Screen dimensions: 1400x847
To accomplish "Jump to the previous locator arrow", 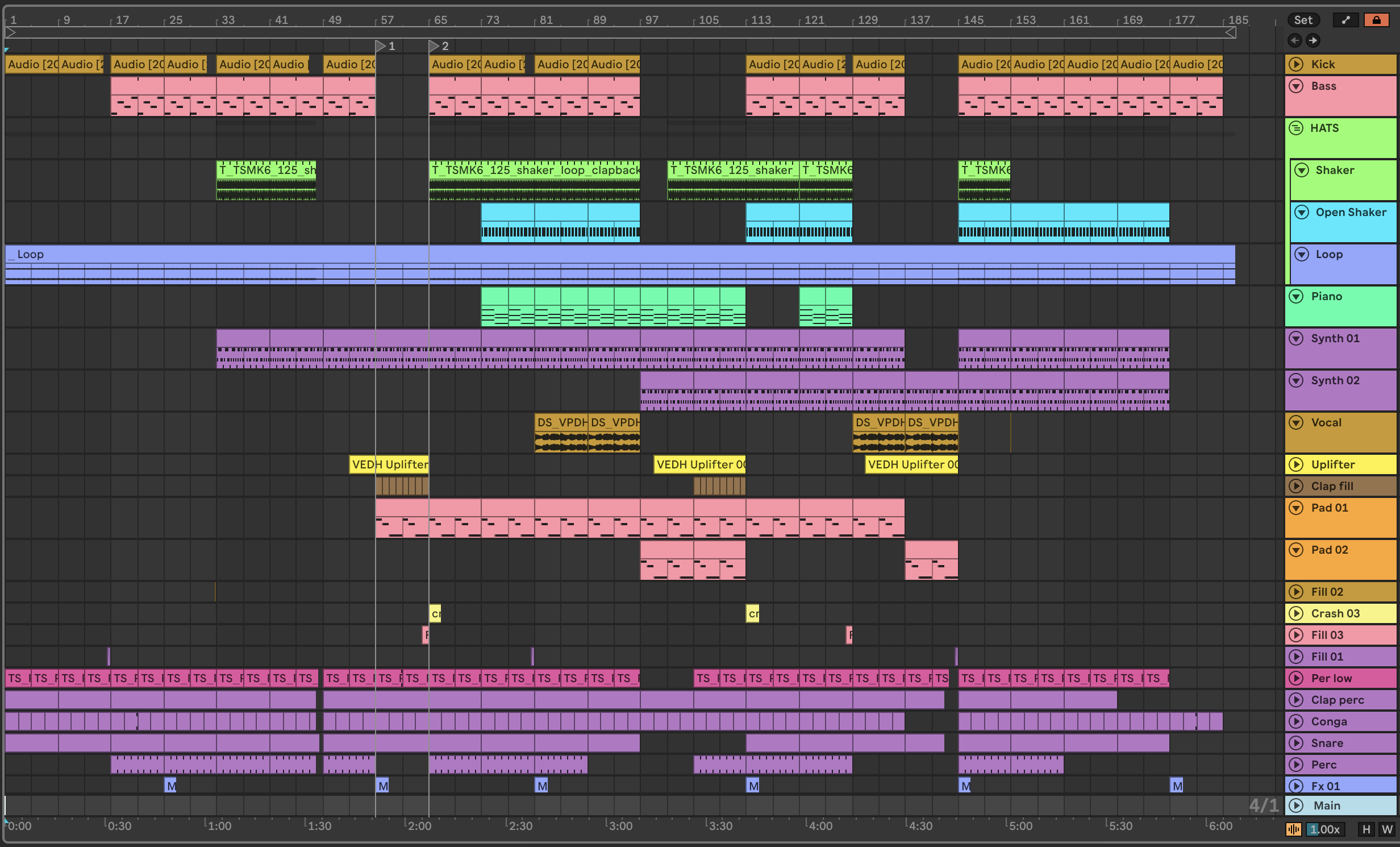I will 1295,40.
